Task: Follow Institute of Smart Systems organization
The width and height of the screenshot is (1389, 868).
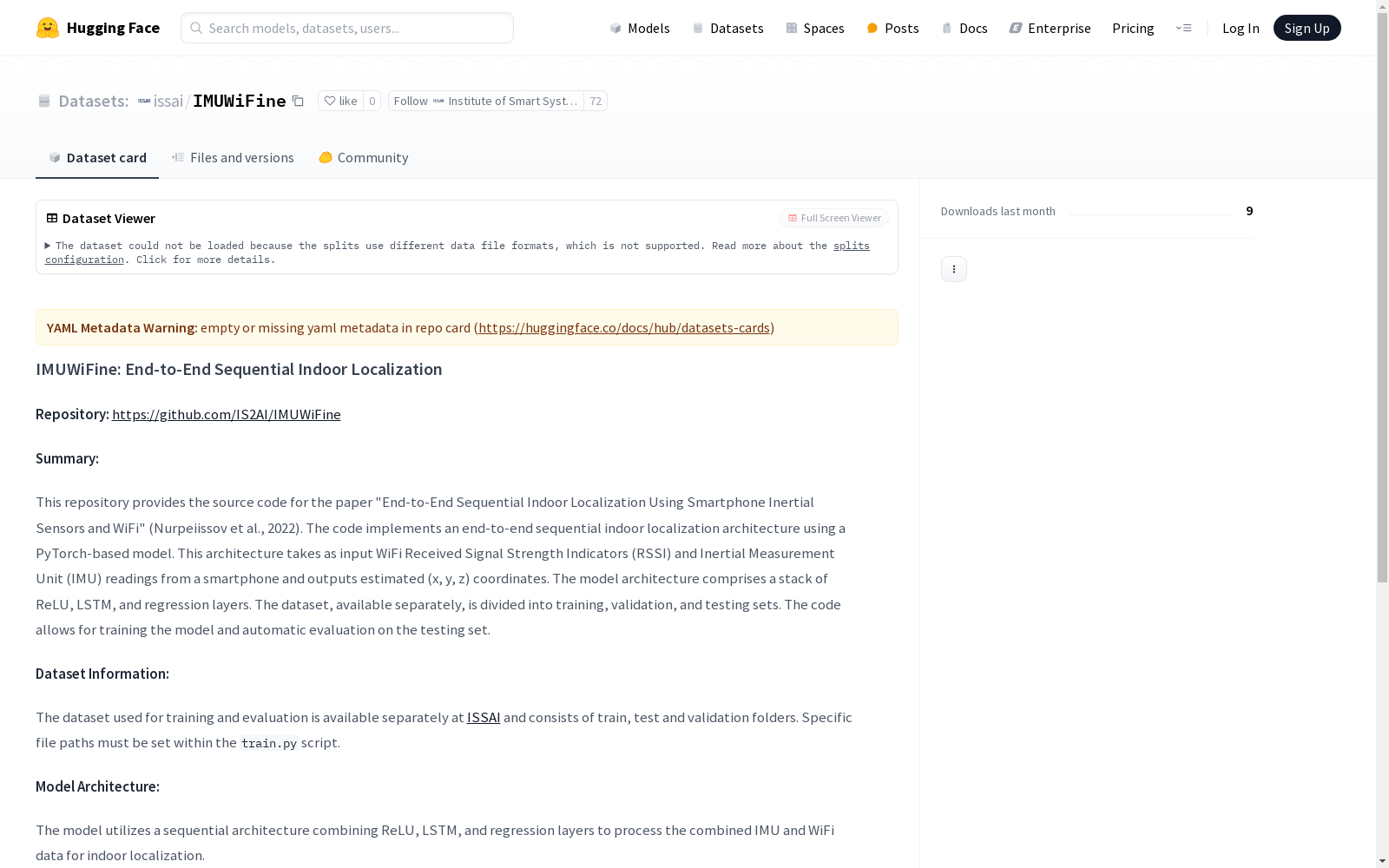Action: coord(485,101)
